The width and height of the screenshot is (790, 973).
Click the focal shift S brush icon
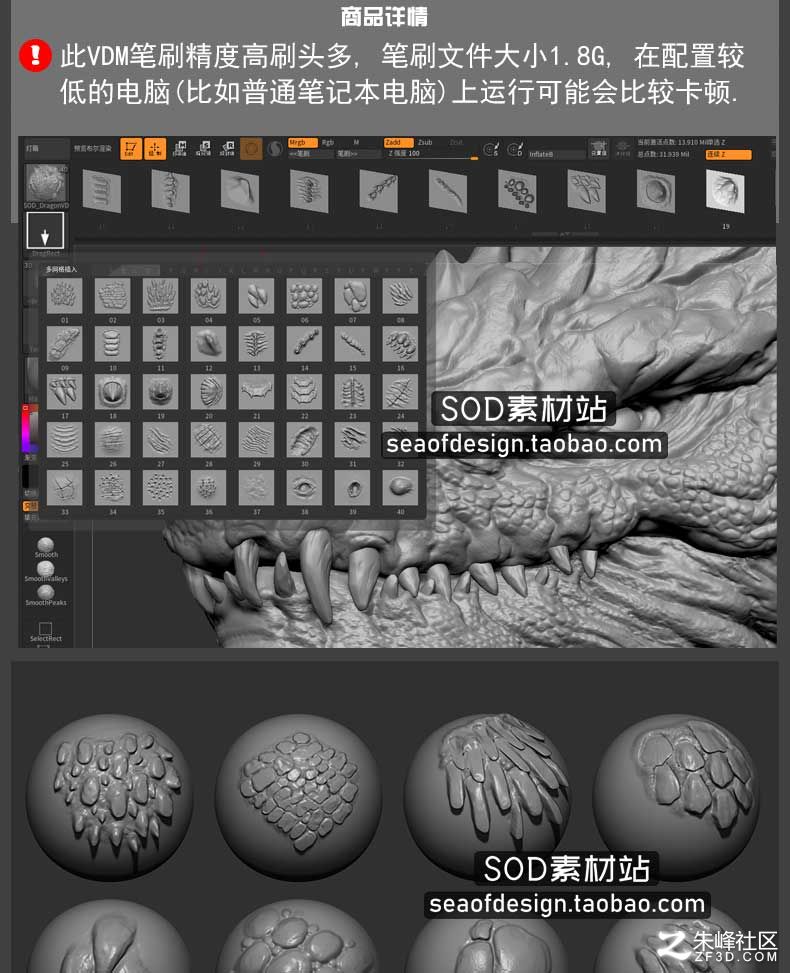tap(491, 149)
